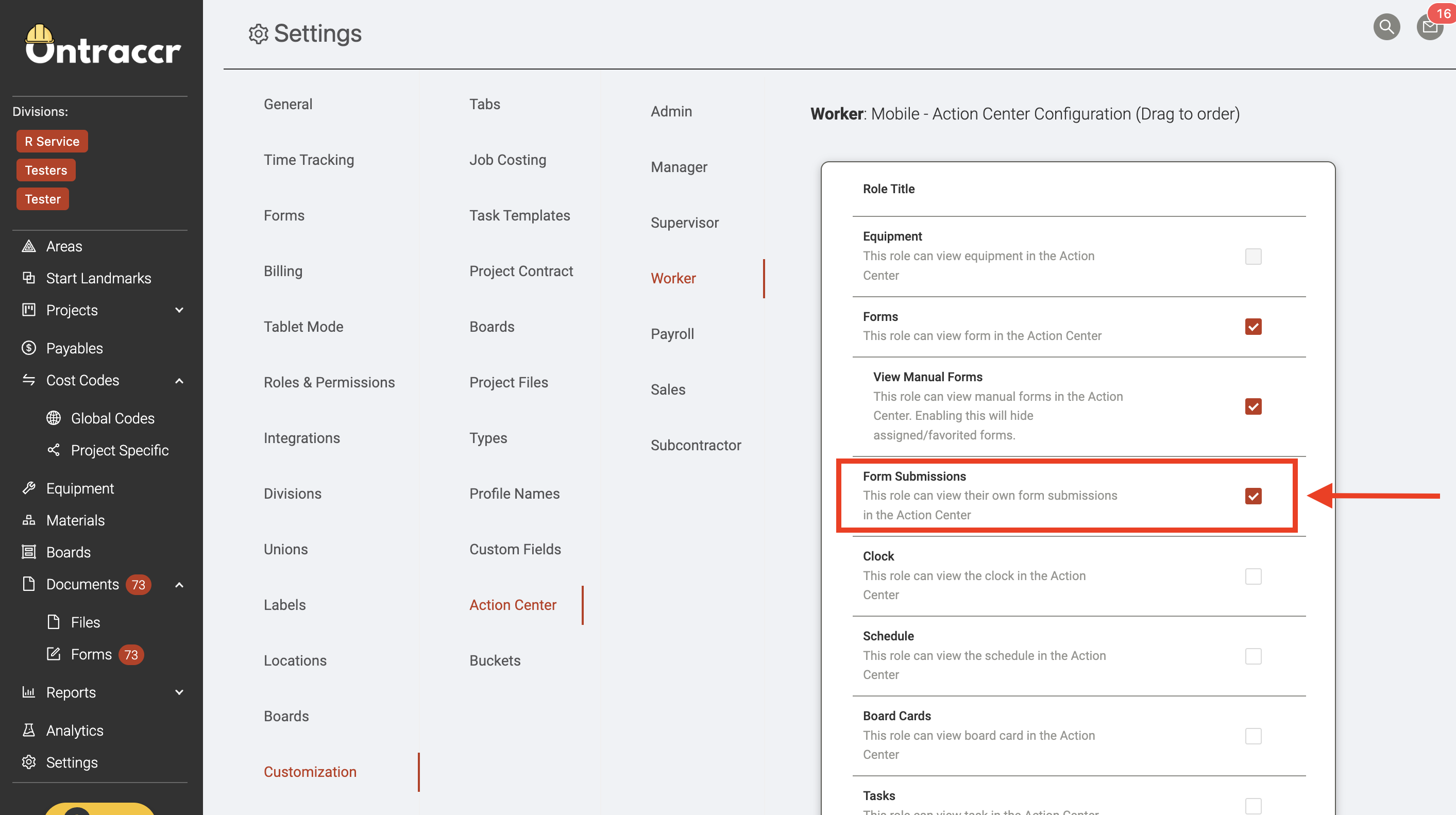
Task: Expand the Projects chevron
Action: [179, 310]
